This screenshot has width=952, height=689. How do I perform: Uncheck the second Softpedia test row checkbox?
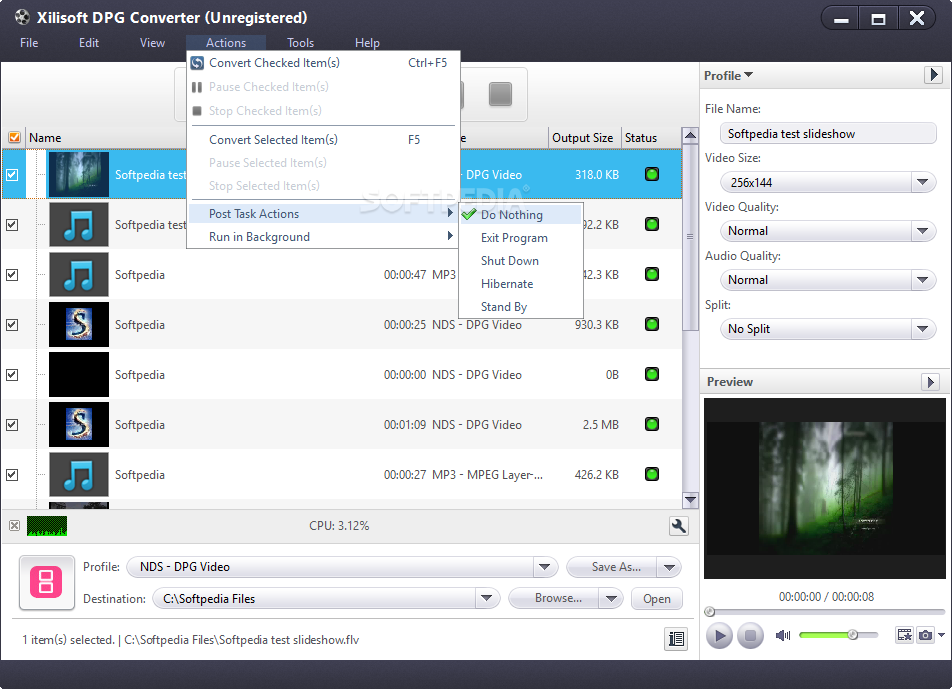tap(12, 225)
